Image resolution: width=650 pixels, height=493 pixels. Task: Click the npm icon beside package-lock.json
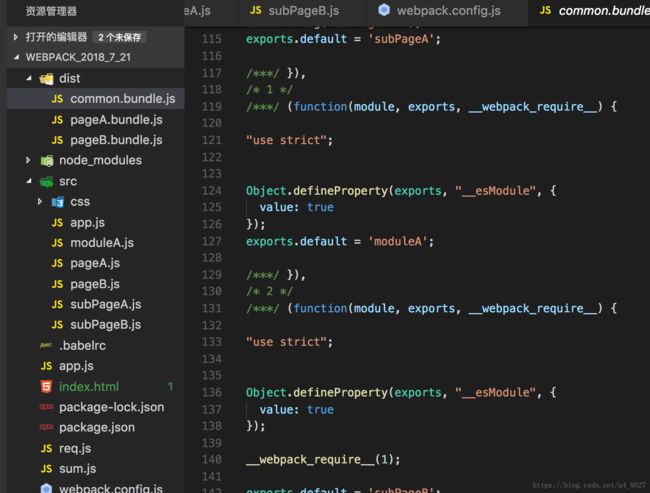click(x=46, y=407)
